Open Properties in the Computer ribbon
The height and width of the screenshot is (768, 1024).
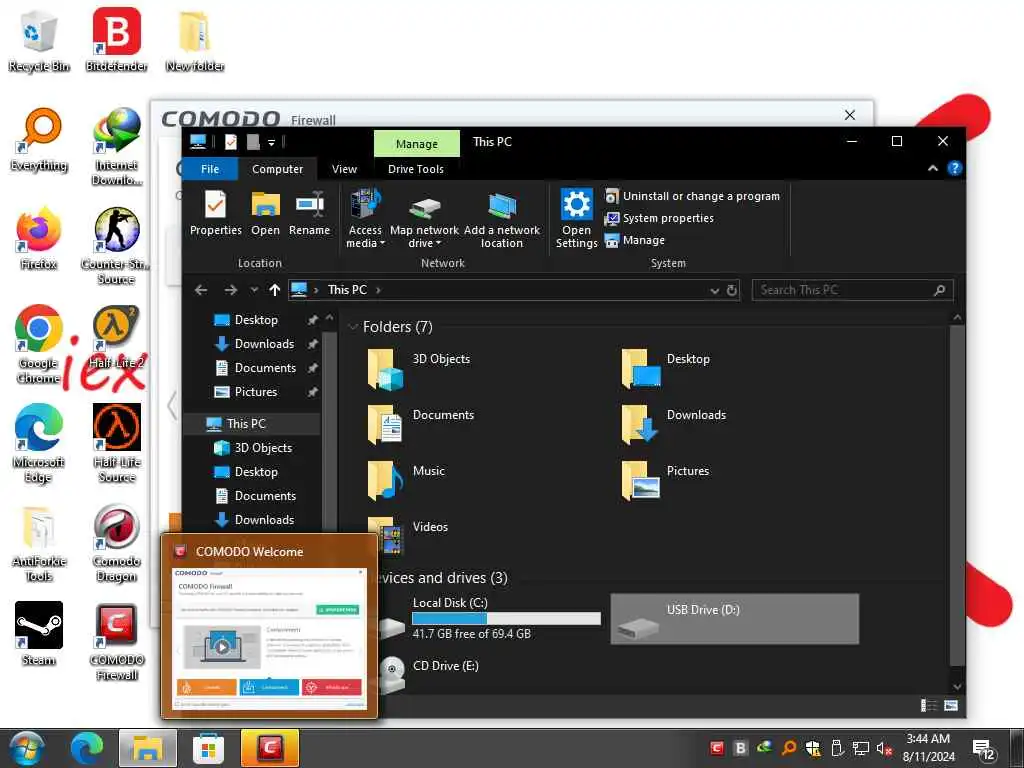pos(216,213)
